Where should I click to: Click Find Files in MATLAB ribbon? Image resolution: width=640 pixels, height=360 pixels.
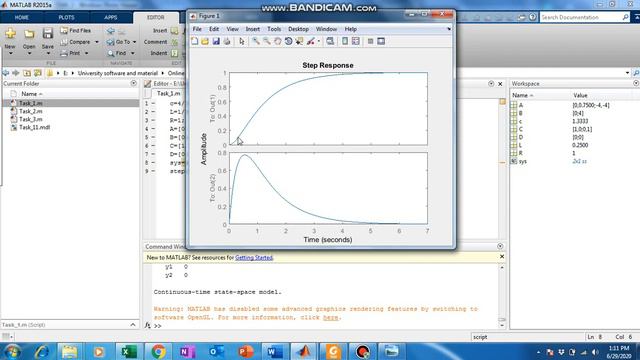76,31
